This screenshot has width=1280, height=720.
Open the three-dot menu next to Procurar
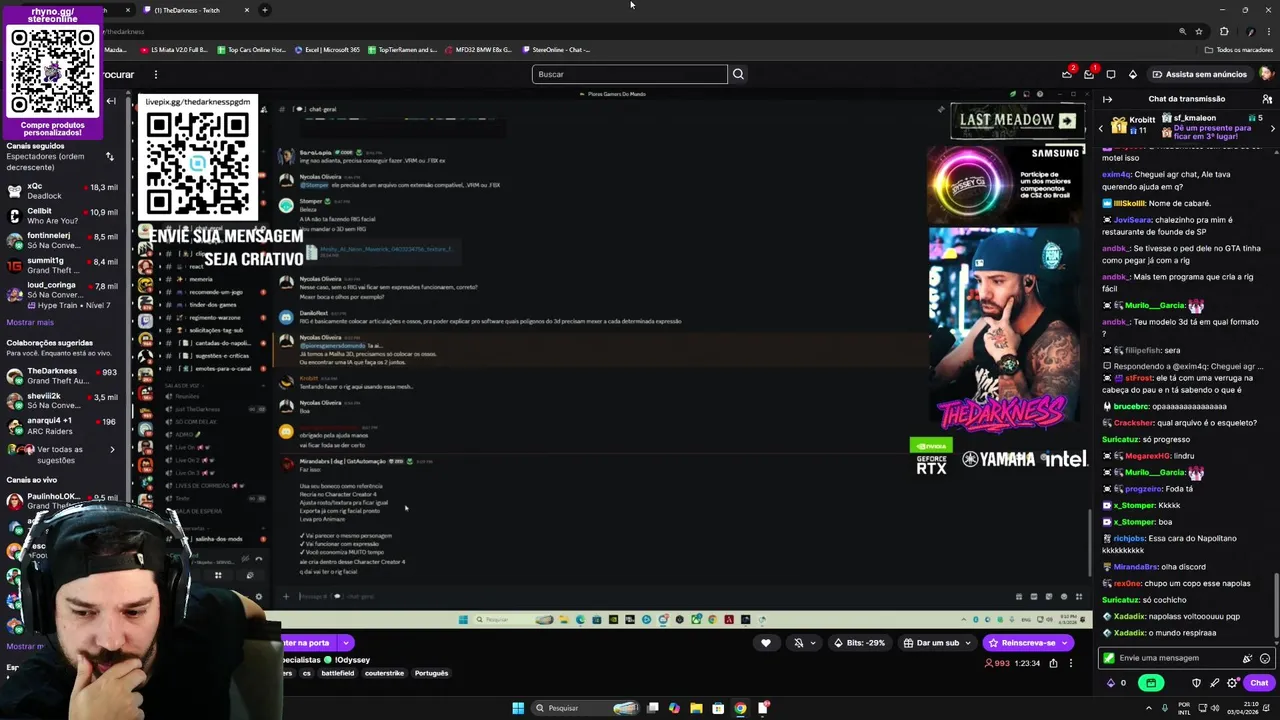coord(155,74)
